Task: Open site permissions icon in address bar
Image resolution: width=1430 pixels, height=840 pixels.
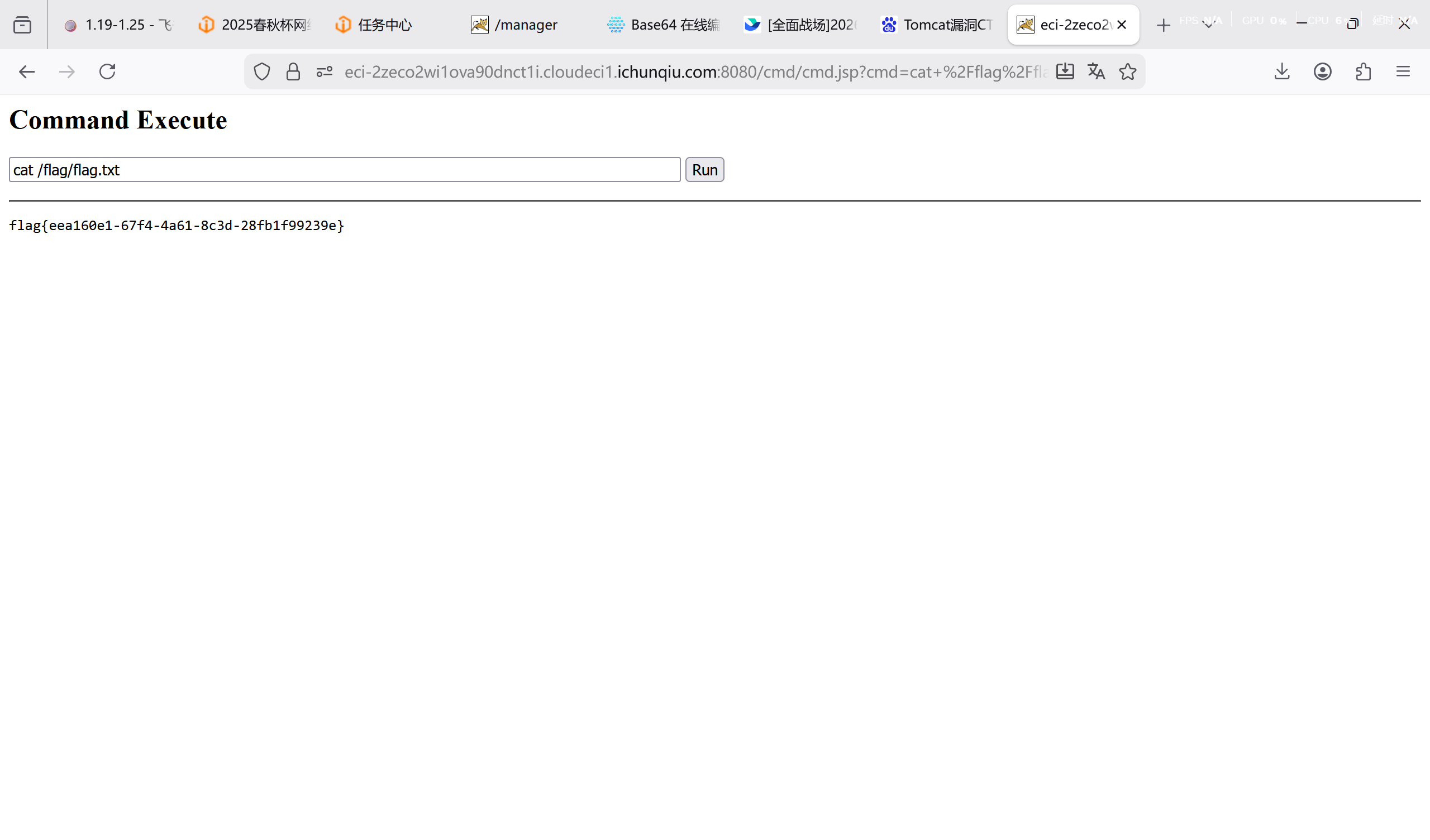Action: (x=324, y=71)
